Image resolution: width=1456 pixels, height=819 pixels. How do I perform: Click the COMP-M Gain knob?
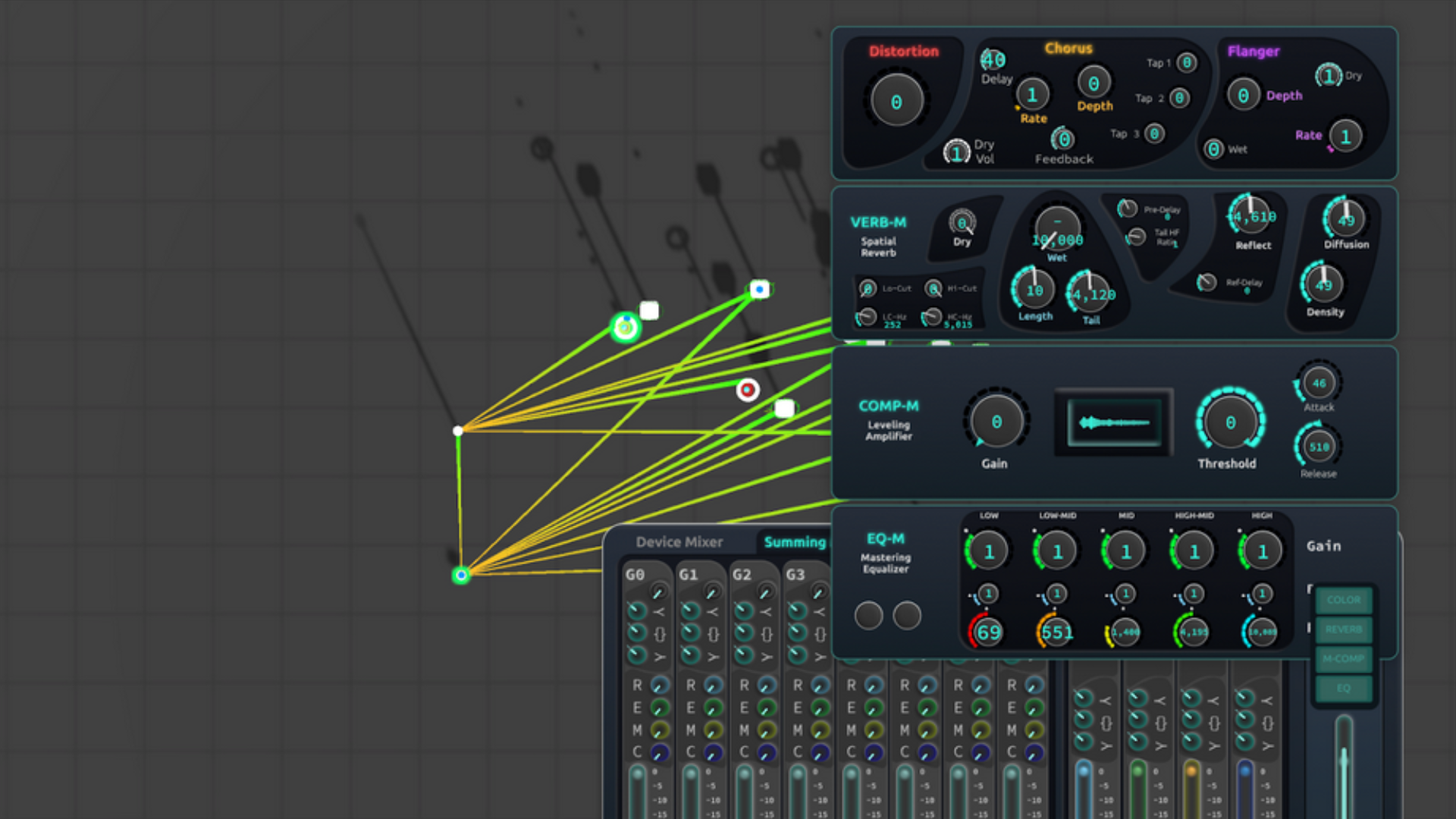[996, 422]
